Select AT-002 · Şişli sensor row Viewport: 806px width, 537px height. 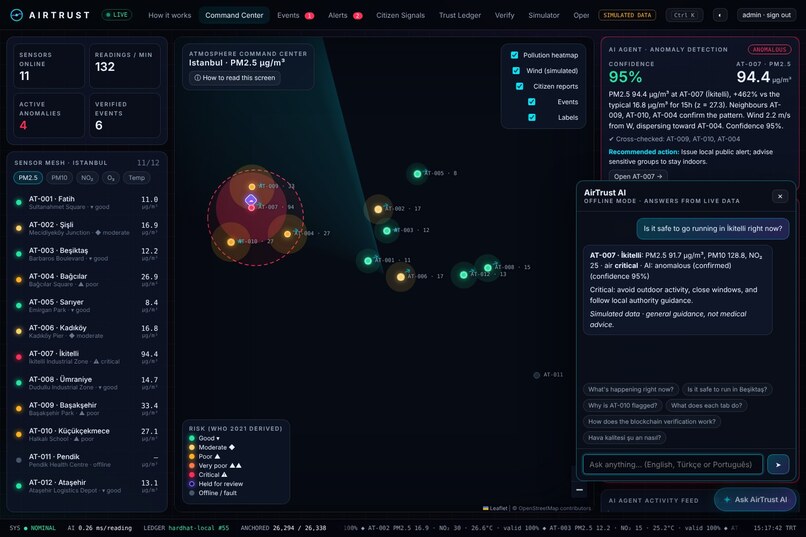click(x=87, y=228)
